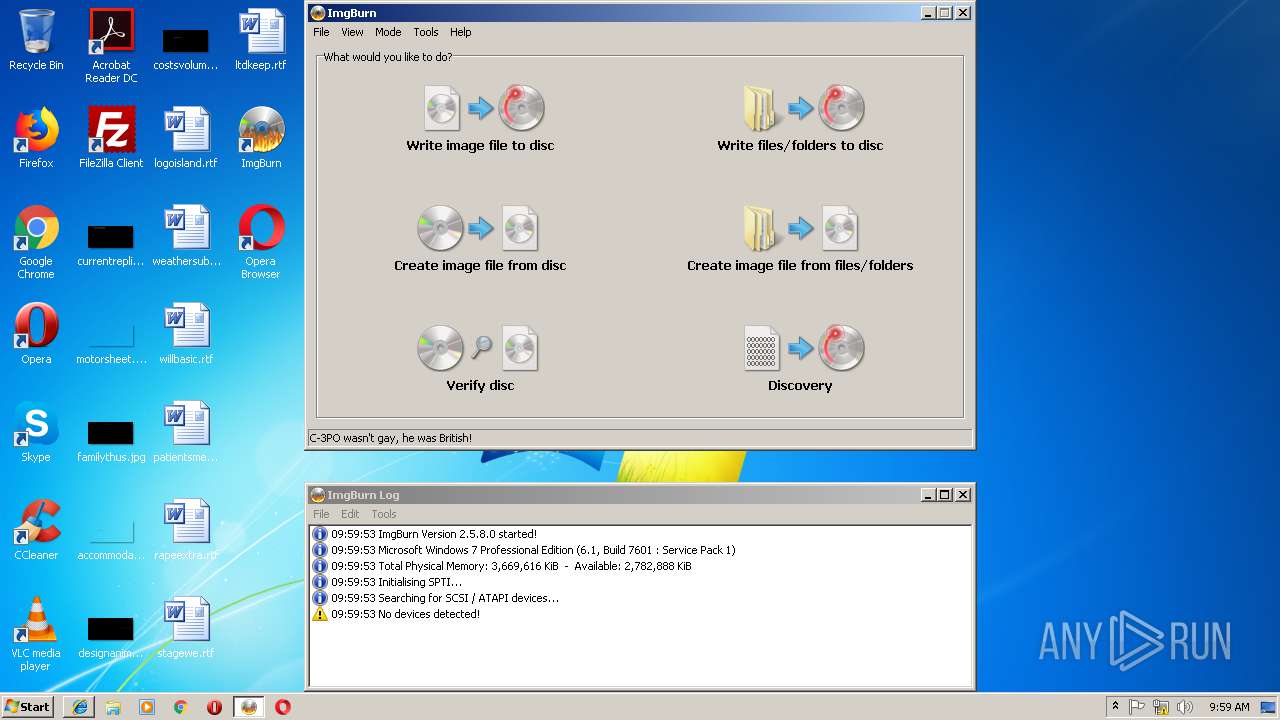The image size is (1280, 720).
Task: Click the 'Verify disc' label
Action: (x=480, y=385)
